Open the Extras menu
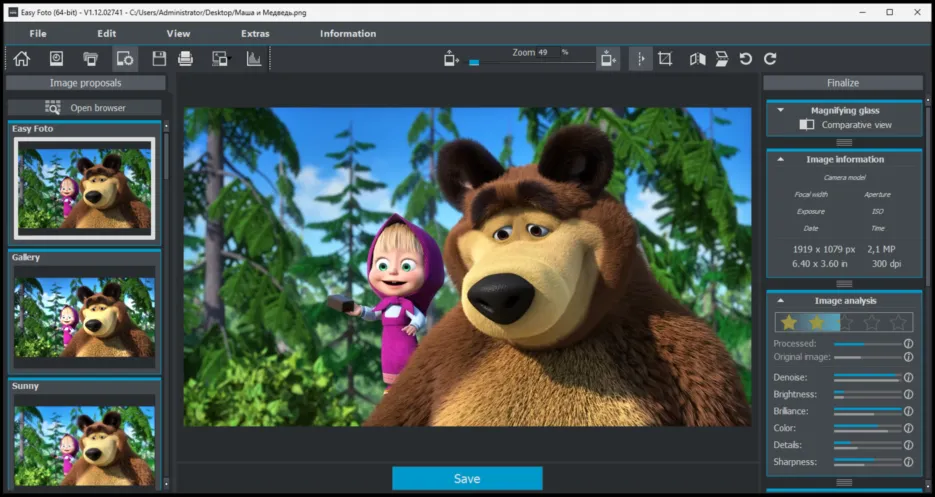935x497 pixels. coord(255,33)
